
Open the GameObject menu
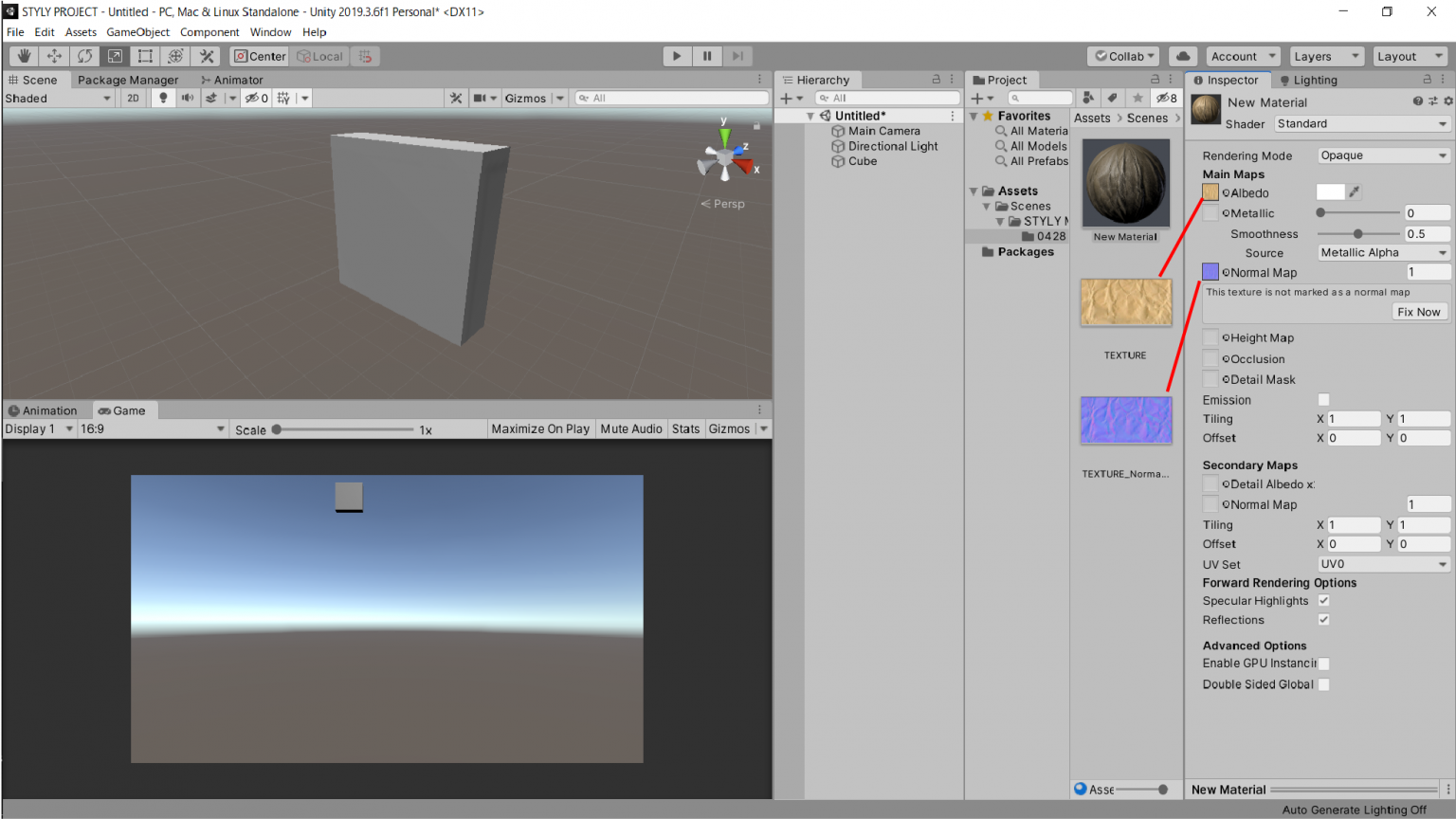point(137,32)
